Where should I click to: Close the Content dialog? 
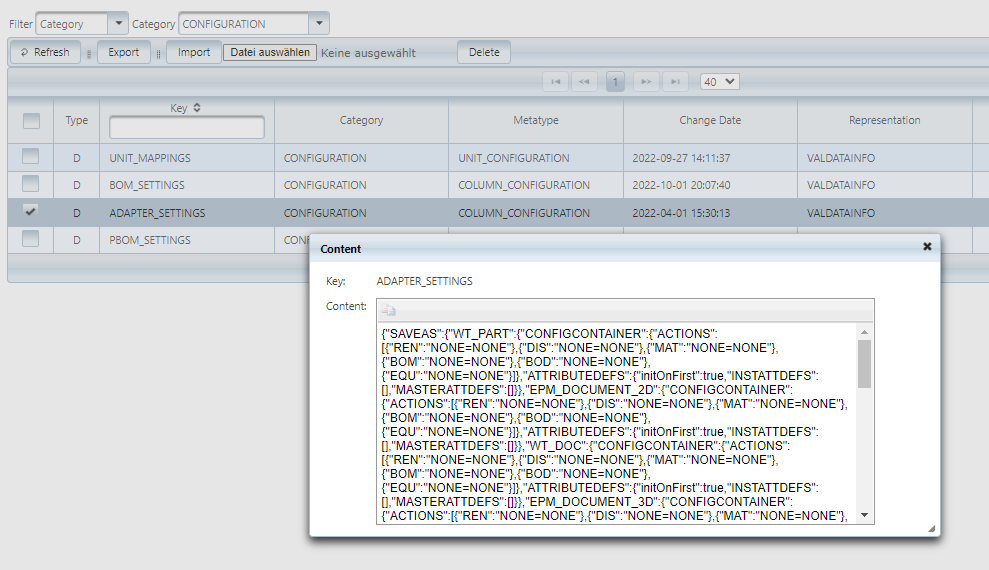click(926, 246)
